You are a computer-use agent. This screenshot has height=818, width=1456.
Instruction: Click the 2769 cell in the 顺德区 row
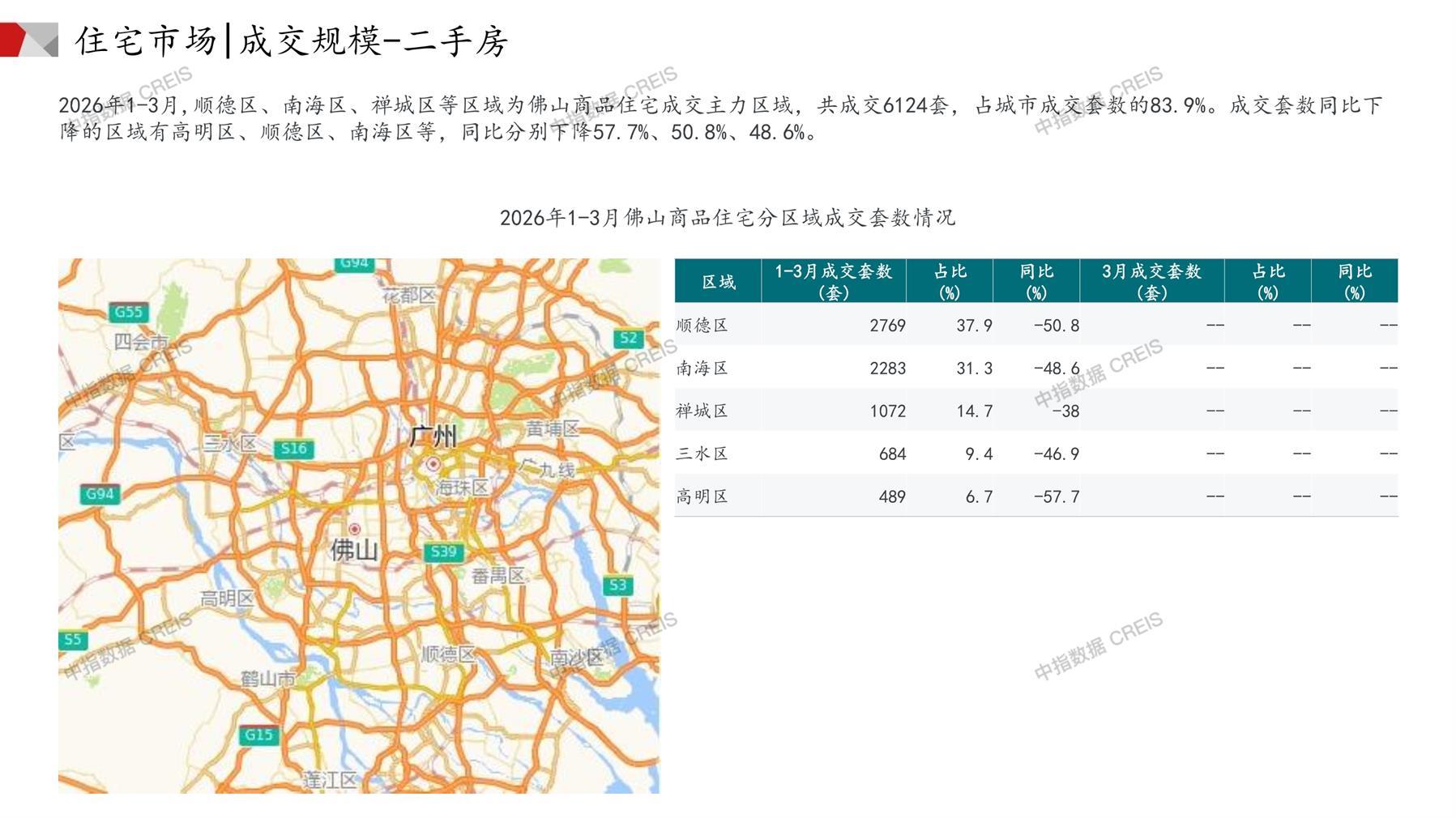(x=887, y=325)
